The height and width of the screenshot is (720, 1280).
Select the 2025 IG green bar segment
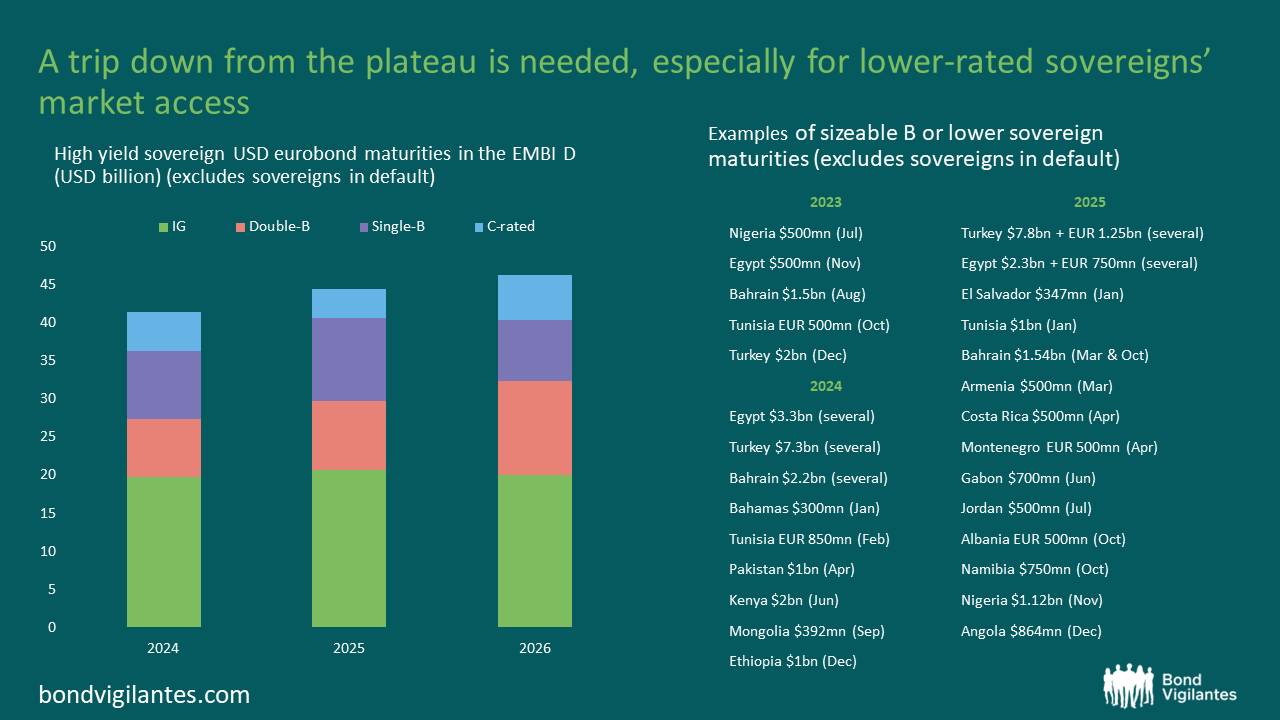[349, 548]
